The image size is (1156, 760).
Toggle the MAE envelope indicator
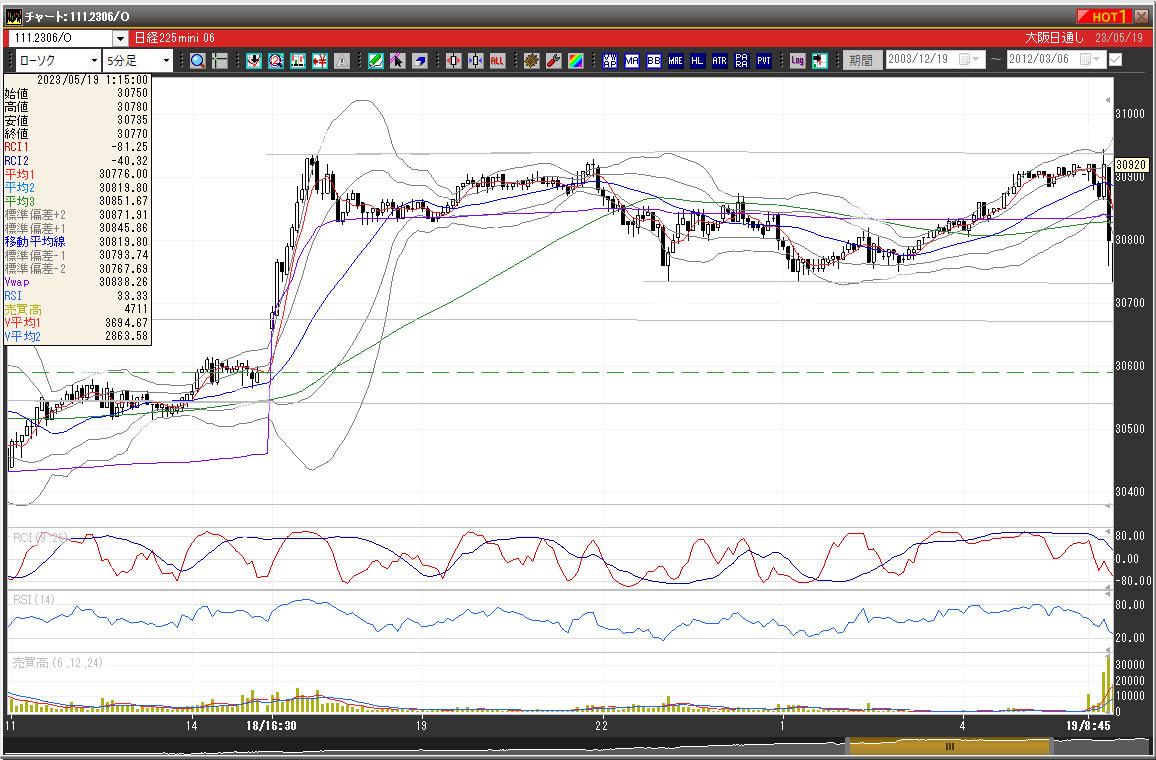675,60
